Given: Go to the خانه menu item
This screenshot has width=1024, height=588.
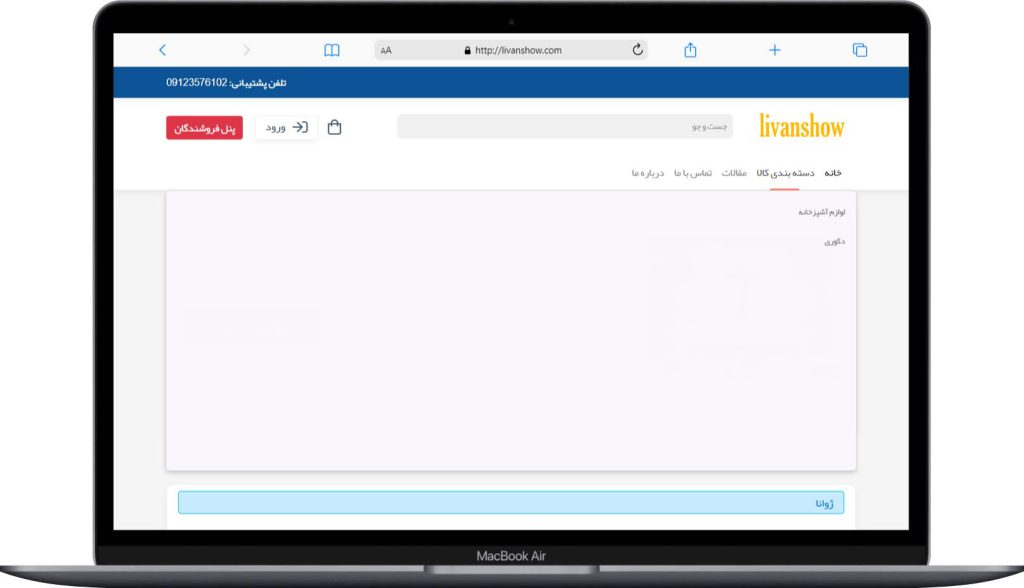Looking at the screenshot, I should click(x=832, y=173).
